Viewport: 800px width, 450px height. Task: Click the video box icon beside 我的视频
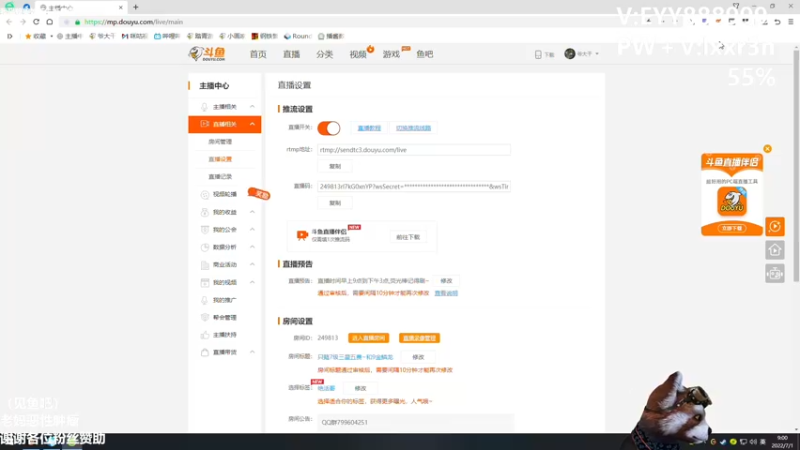205,282
